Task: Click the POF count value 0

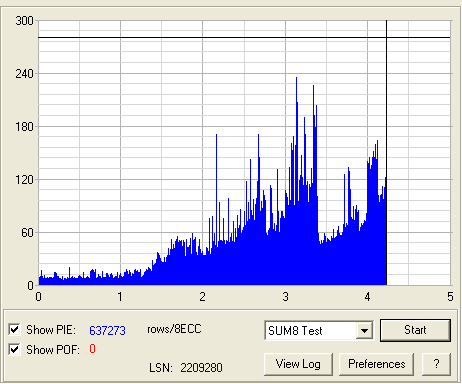Action: (92, 349)
